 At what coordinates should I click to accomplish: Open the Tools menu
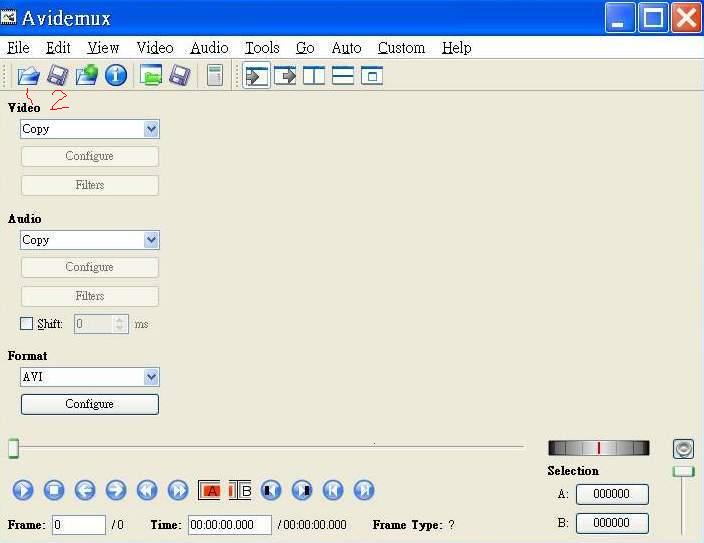pos(262,48)
